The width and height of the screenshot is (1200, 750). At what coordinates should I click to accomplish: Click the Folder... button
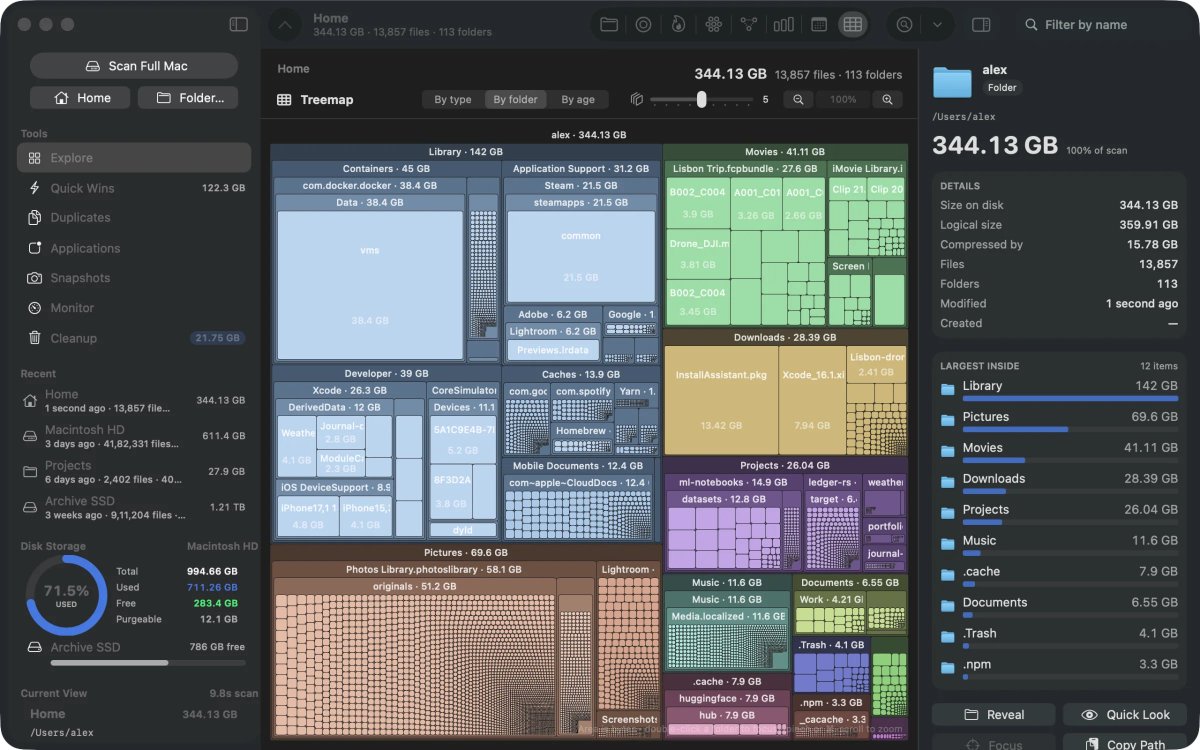point(188,98)
